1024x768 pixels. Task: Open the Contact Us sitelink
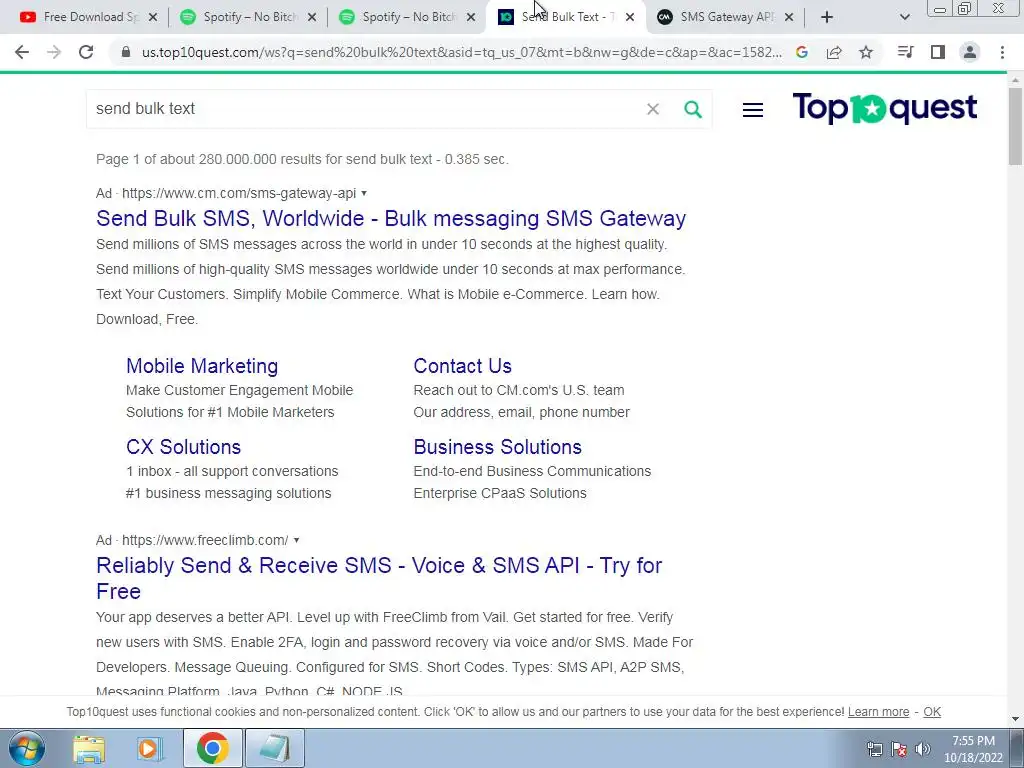tap(462, 366)
